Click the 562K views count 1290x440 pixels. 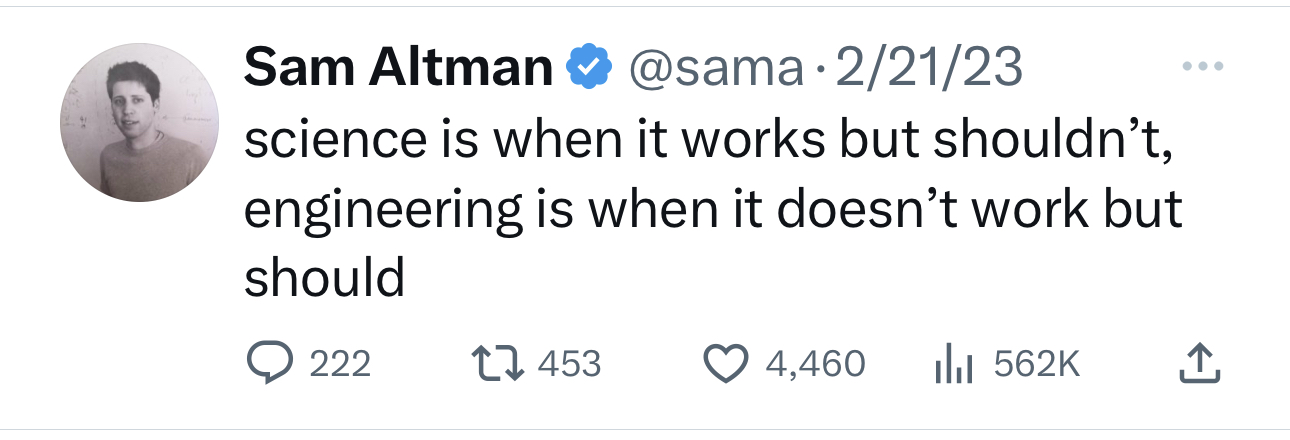pos(1037,363)
